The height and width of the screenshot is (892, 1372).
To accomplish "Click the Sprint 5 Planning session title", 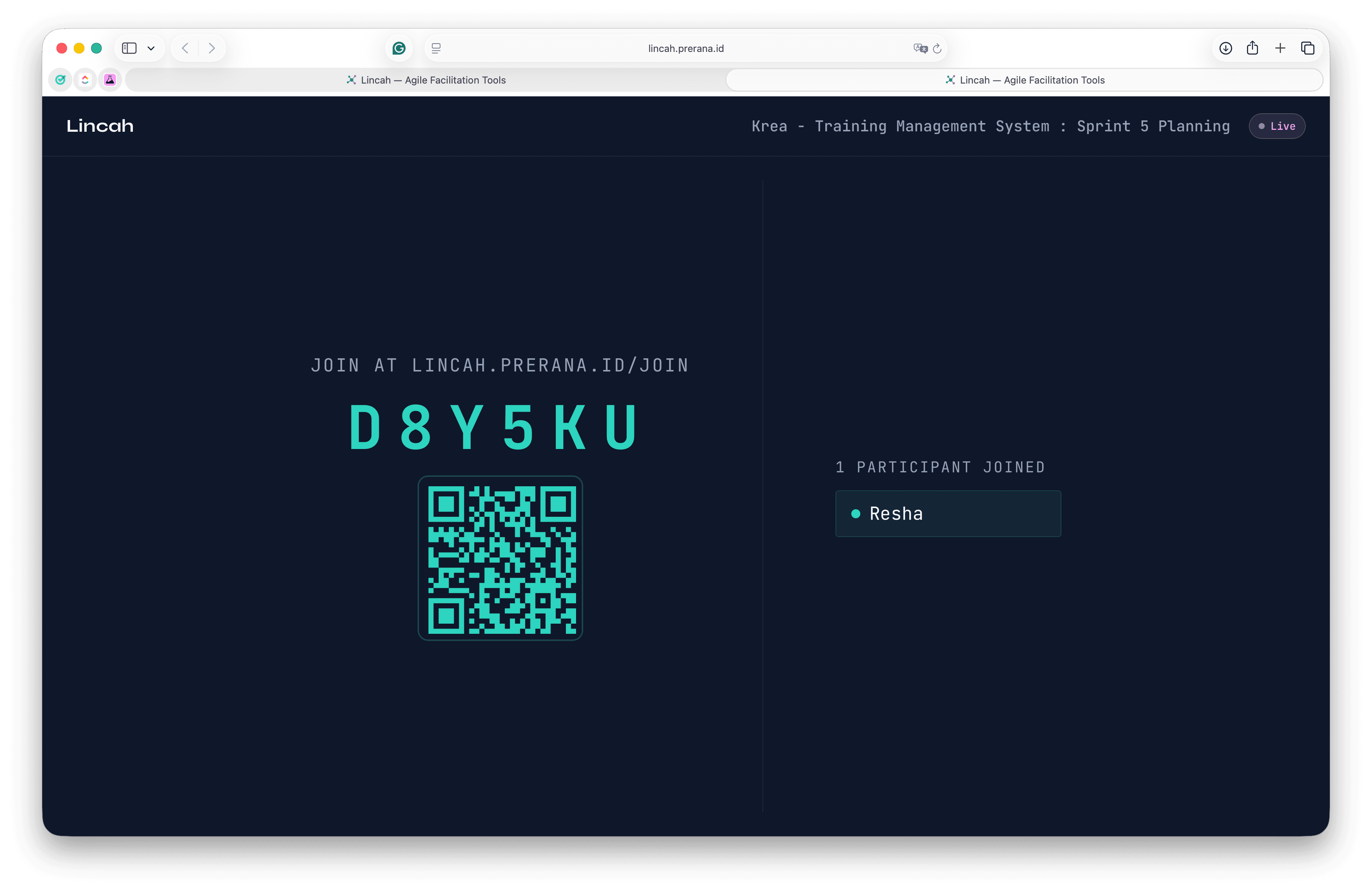I will tap(990, 126).
